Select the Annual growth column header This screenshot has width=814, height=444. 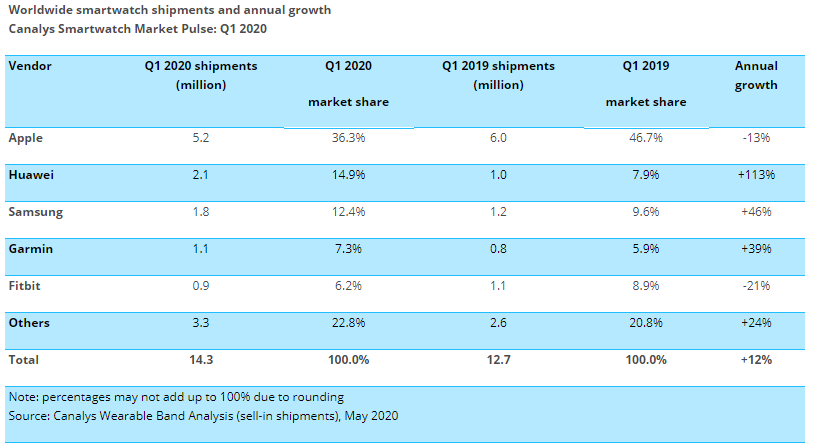click(756, 75)
